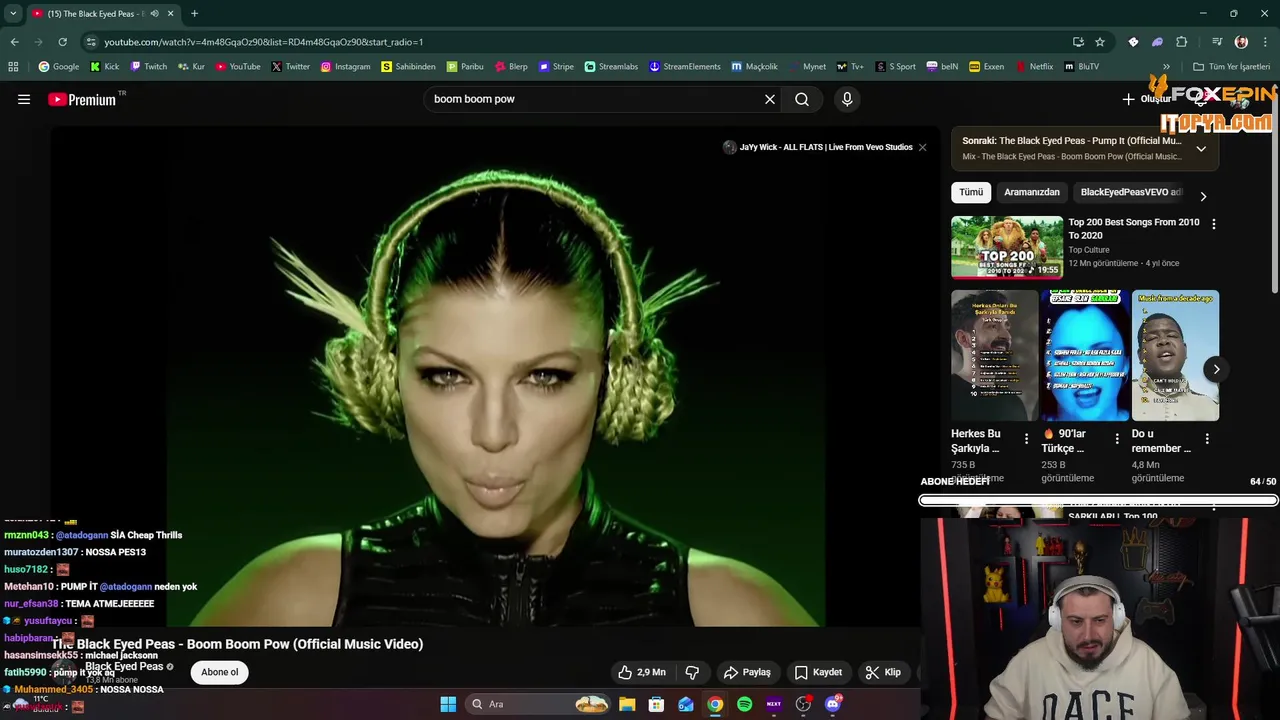Clear the 'boom boom pow' search text
1280x720 pixels.
tap(770, 99)
